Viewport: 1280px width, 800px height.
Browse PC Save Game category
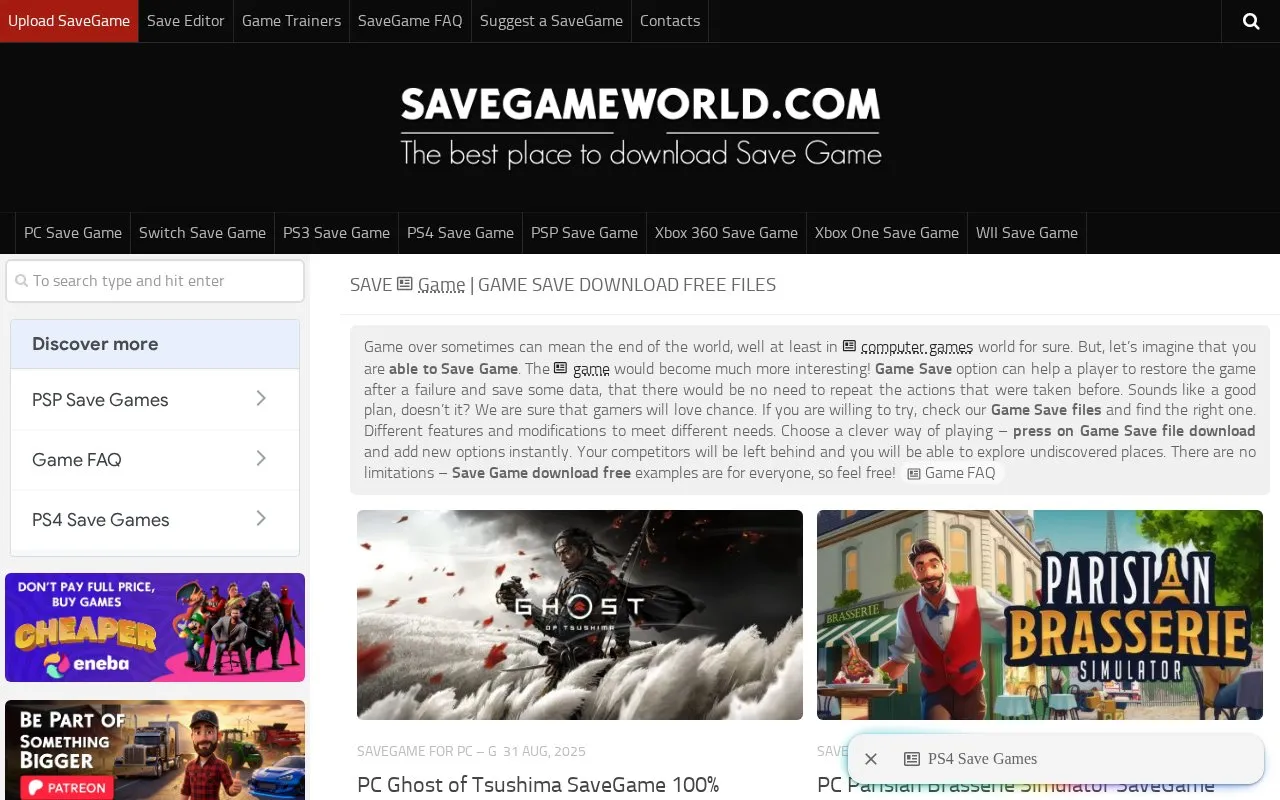(x=73, y=233)
